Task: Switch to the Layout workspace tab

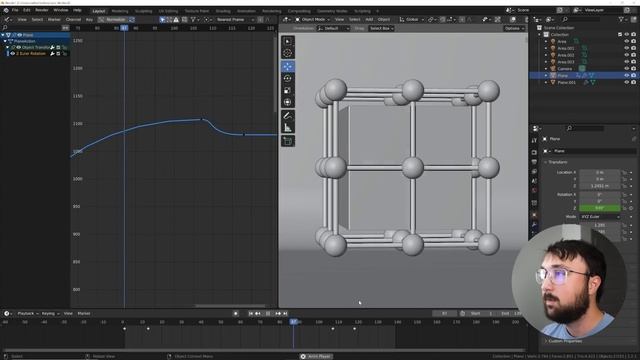Action: tap(99, 11)
